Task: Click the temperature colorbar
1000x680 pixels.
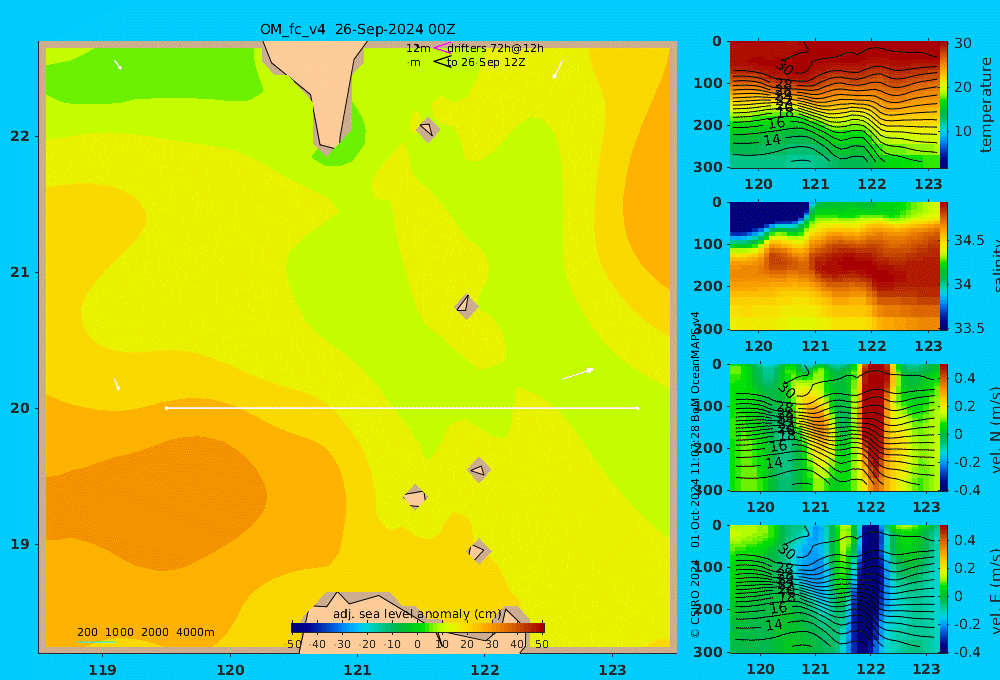Action: click(x=944, y=105)
